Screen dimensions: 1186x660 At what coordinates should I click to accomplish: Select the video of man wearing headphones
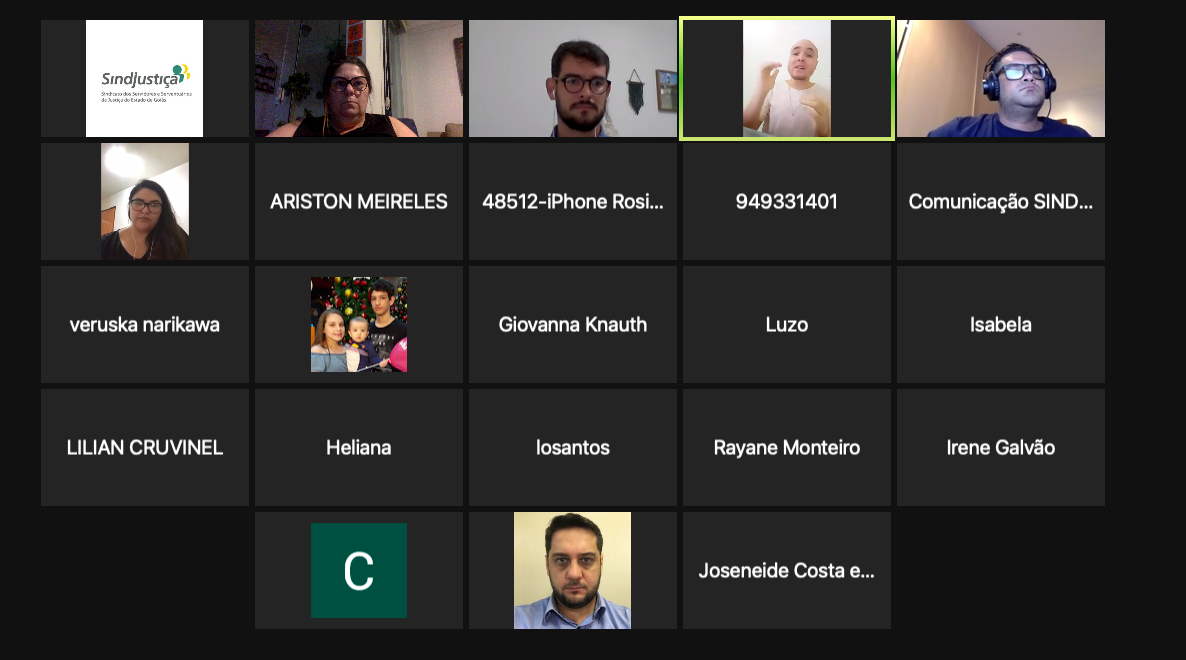point(1001,79)
